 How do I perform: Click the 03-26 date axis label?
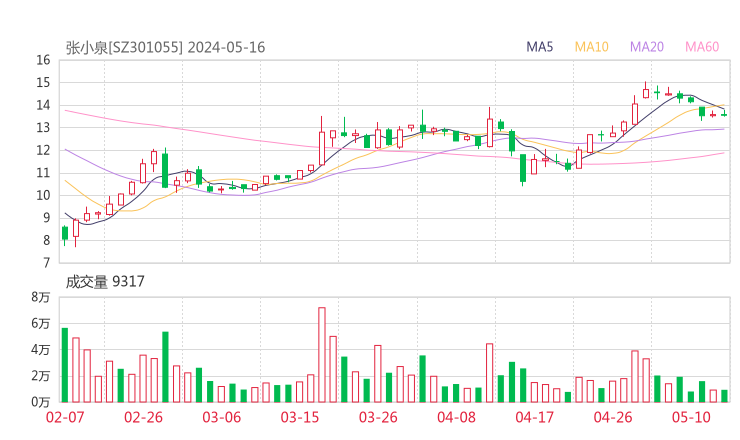click(x=378, y=417)
